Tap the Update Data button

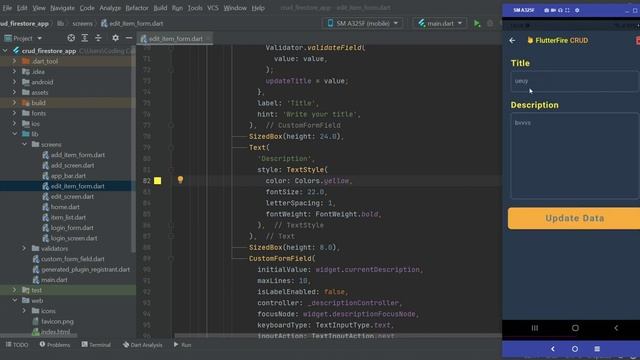click(574, 218)
